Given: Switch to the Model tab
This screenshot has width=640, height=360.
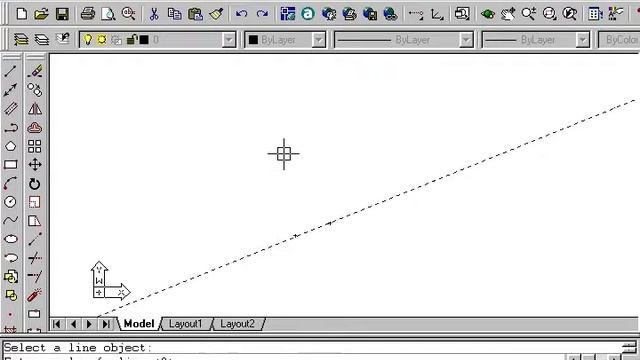Looking at the screenshot, I should pyautogui.click(x=139, y=324).
